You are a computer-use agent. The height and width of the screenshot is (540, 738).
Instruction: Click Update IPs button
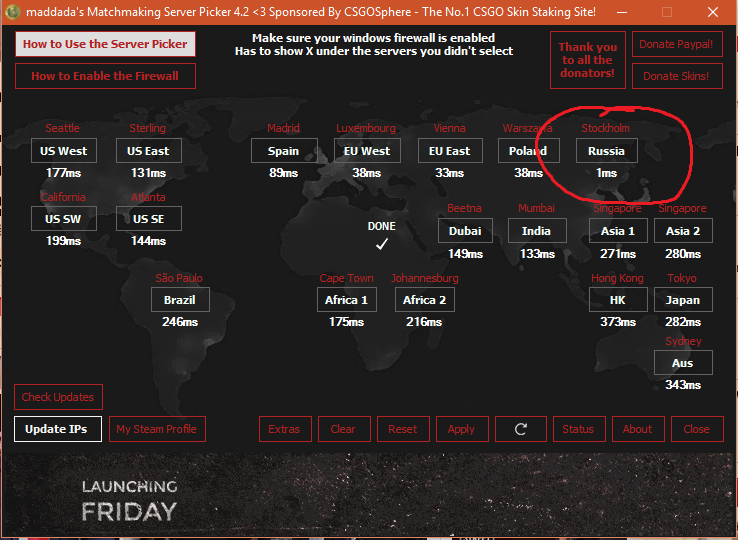click(57, 429)
